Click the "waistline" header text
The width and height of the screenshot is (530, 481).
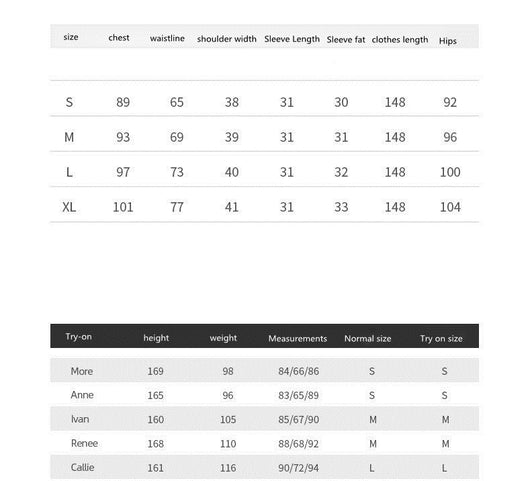167,38
